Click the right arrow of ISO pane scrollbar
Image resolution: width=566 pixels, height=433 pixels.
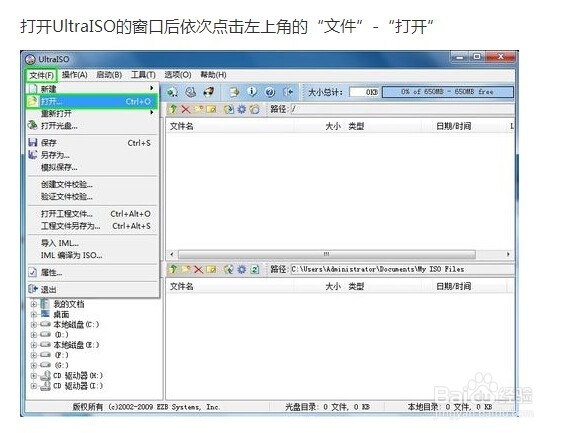pos(508,254)
